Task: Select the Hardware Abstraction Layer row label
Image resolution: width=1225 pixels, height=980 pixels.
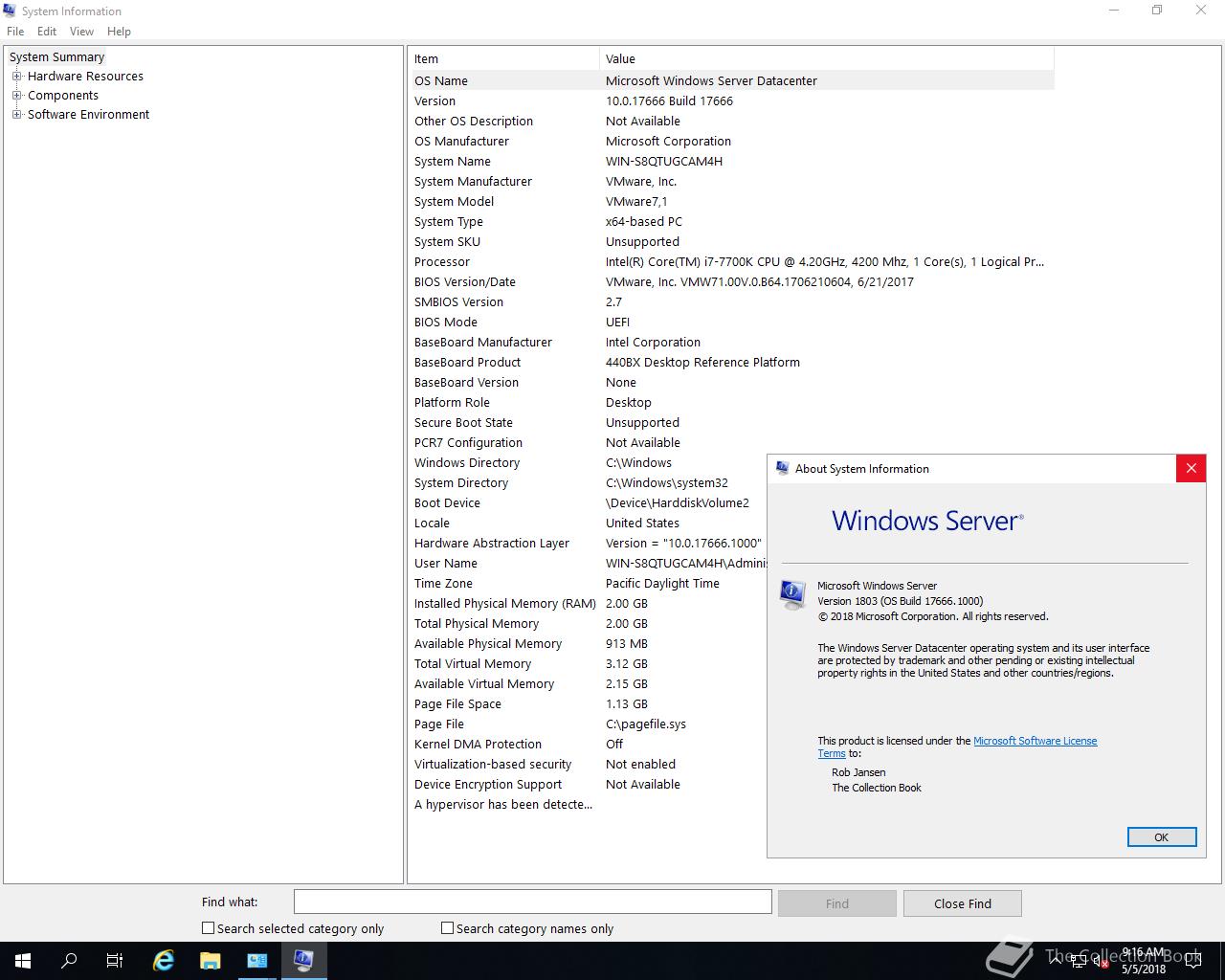Action: coord(492,543)
